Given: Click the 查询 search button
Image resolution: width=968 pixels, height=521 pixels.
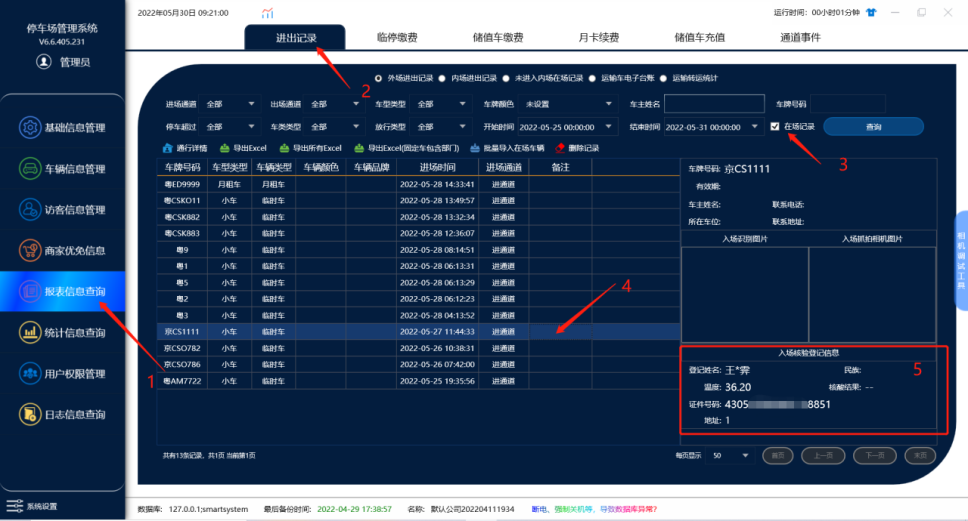Looking at the screenshot, I should [874, 127].
